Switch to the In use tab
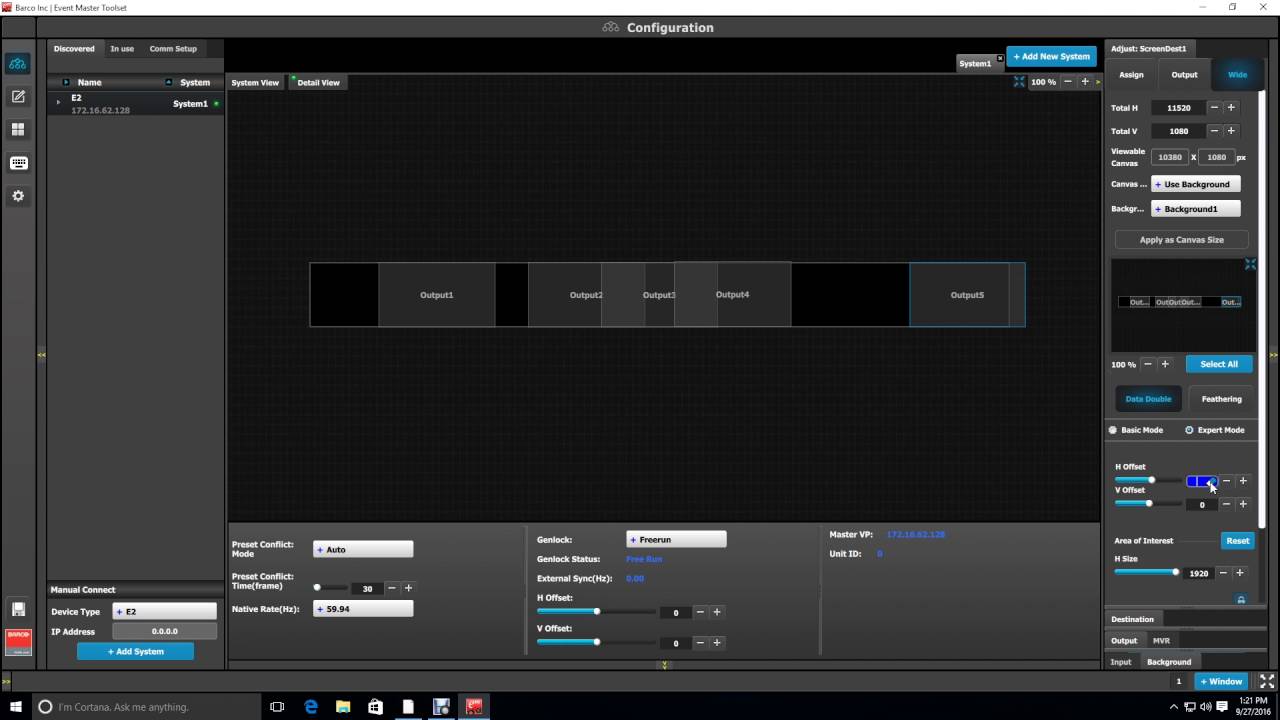 pos(122,48)
